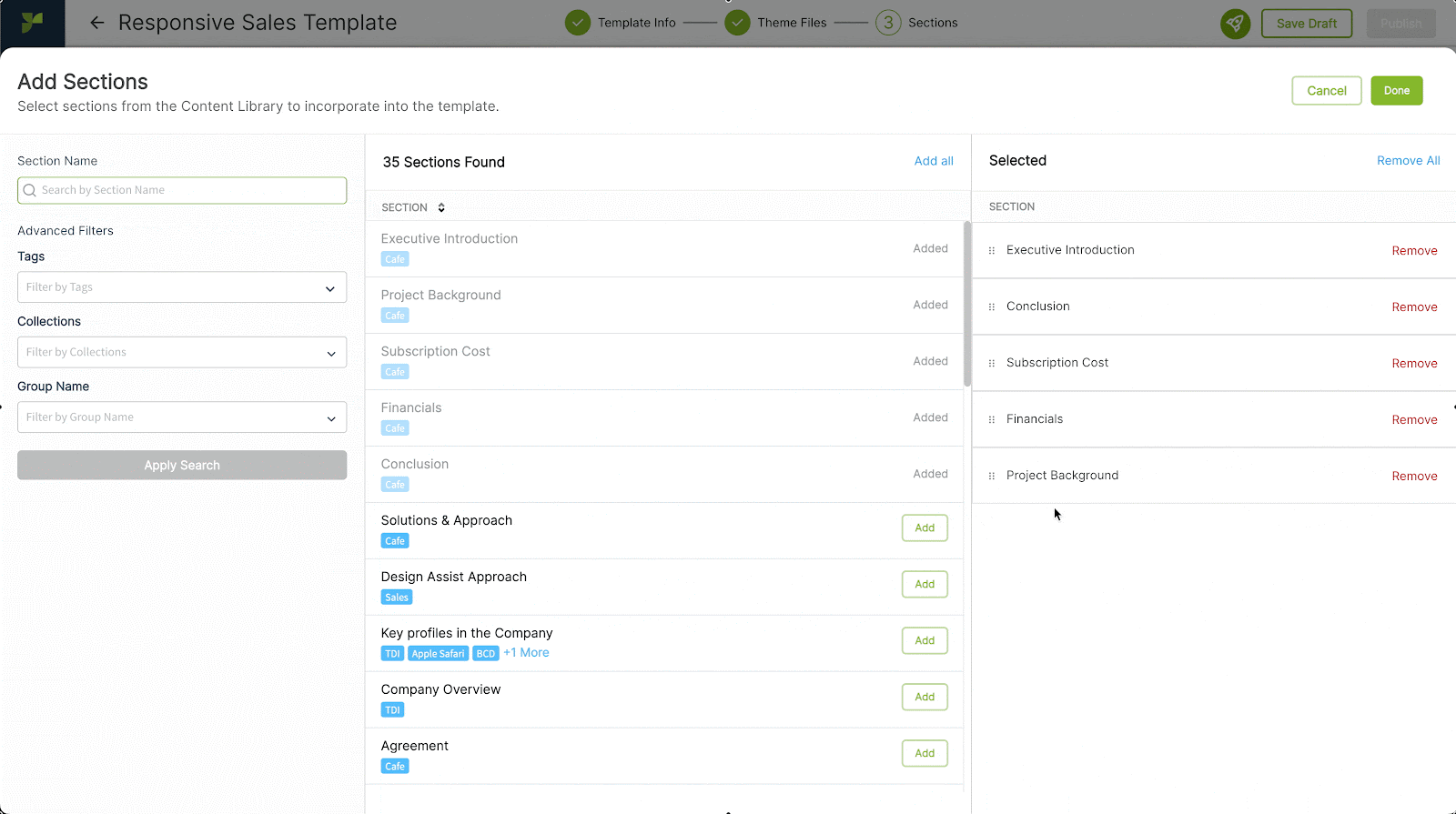Click the step 3 Sections circle icon
The width and height of the screenshot is (1456, 814).
(888, 23)
